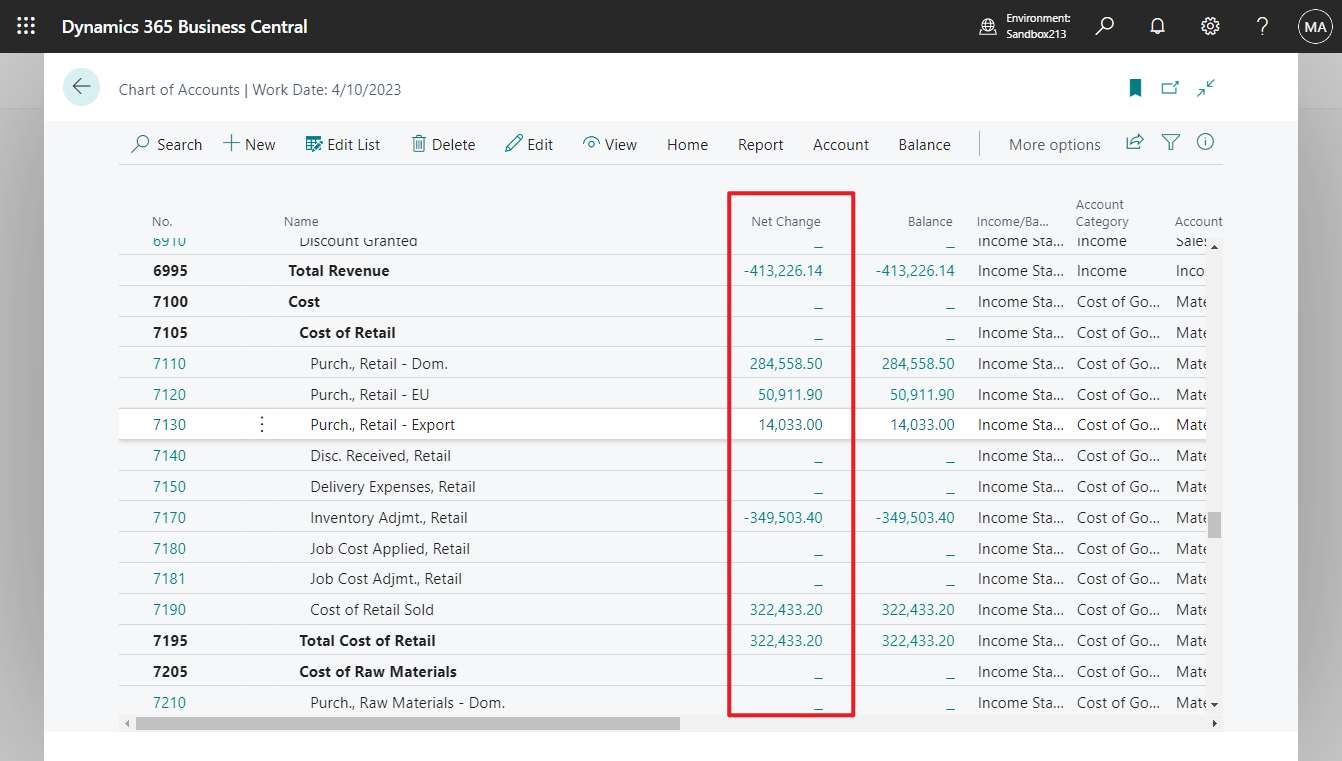Open the MA account avatar
The height and width of the screenshot is (761, 1342).
[1315, 26]
